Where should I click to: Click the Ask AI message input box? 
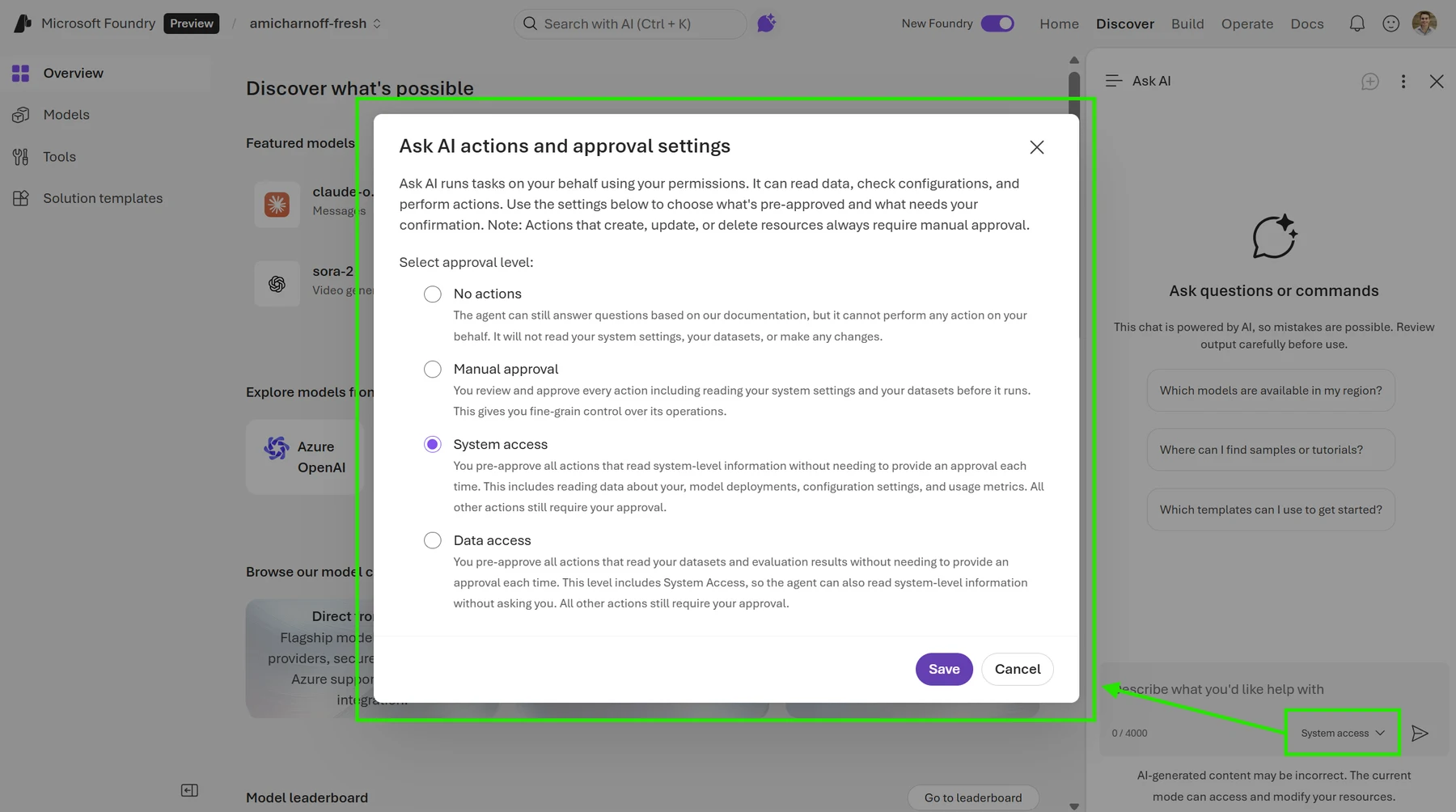point(1274,690)
